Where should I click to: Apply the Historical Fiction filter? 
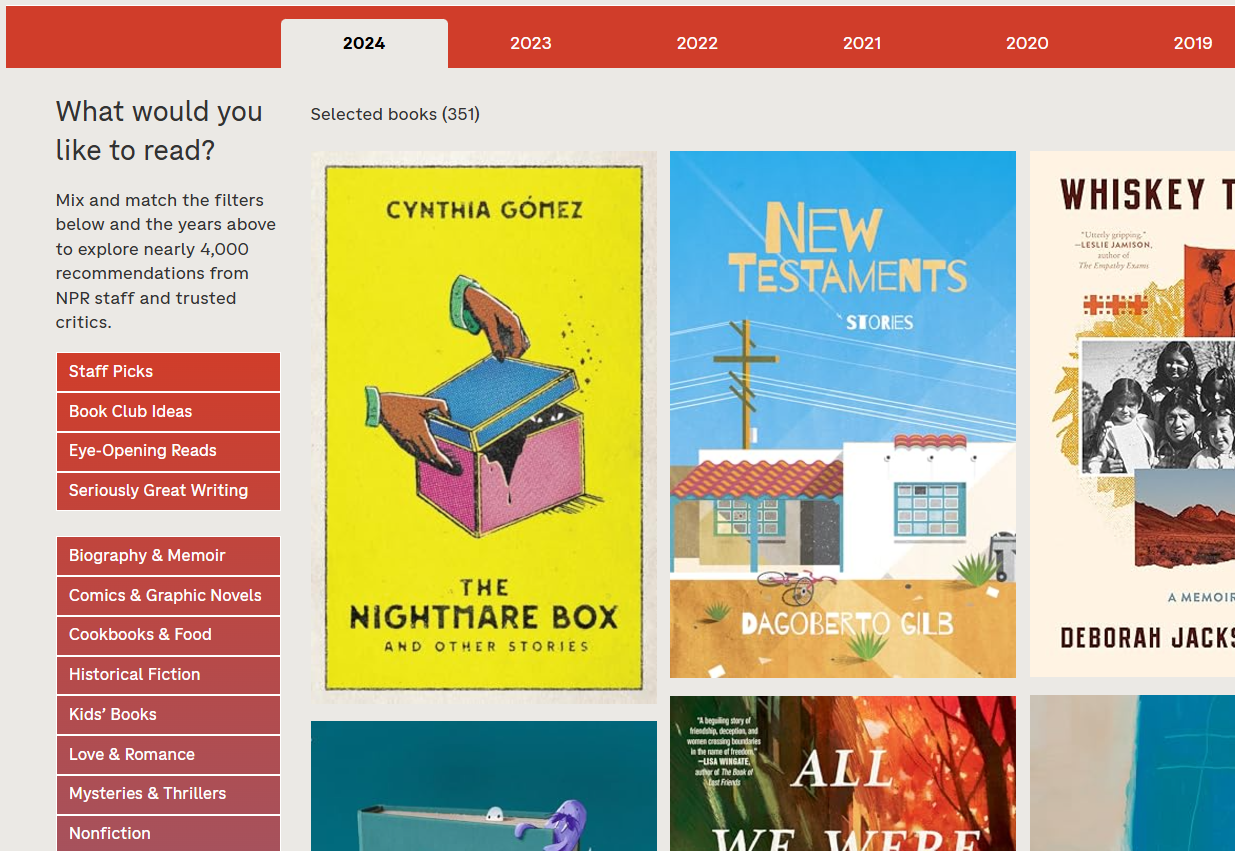pos(168,675)
